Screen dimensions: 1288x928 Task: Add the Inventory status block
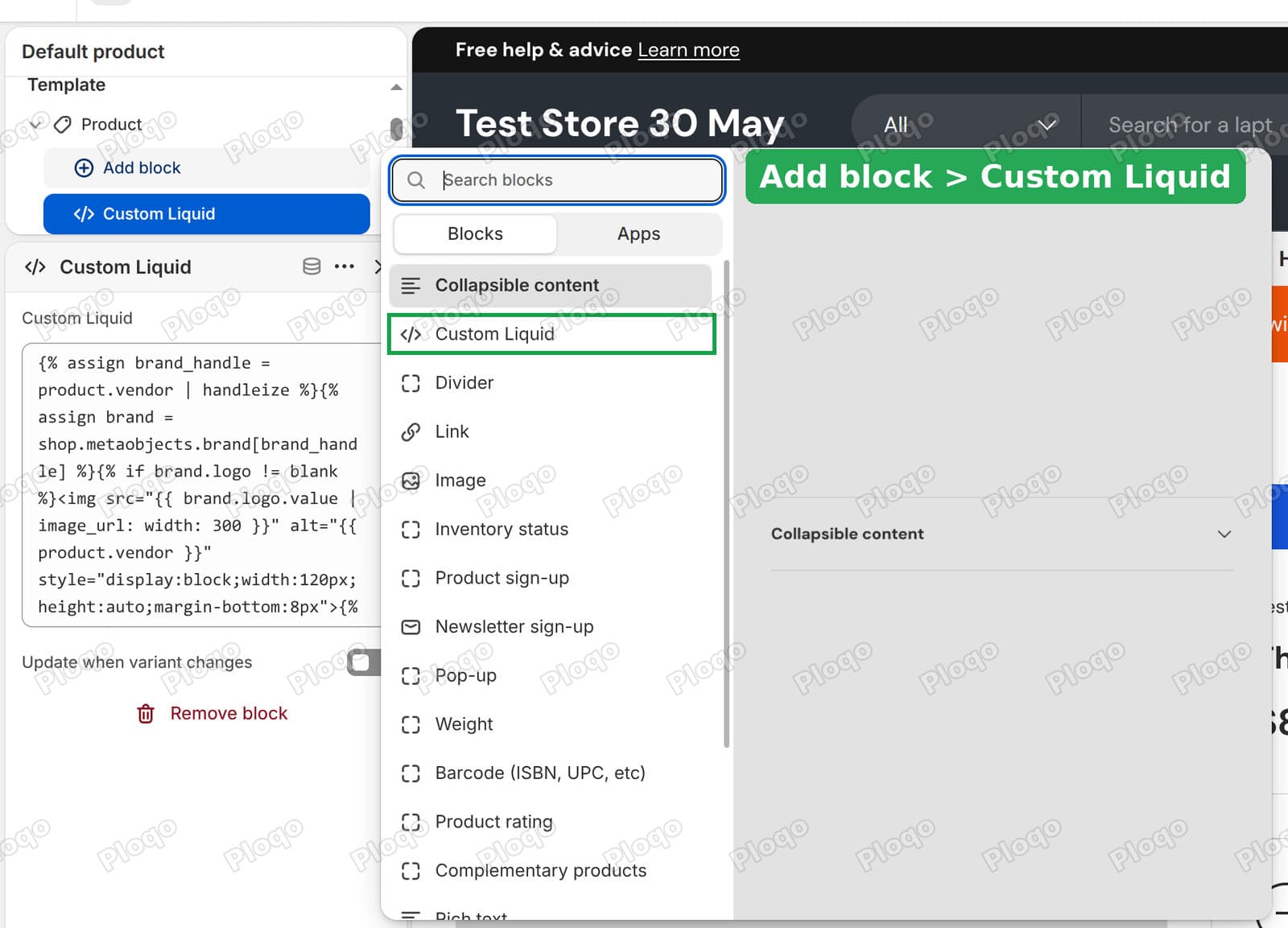[551, 530]
